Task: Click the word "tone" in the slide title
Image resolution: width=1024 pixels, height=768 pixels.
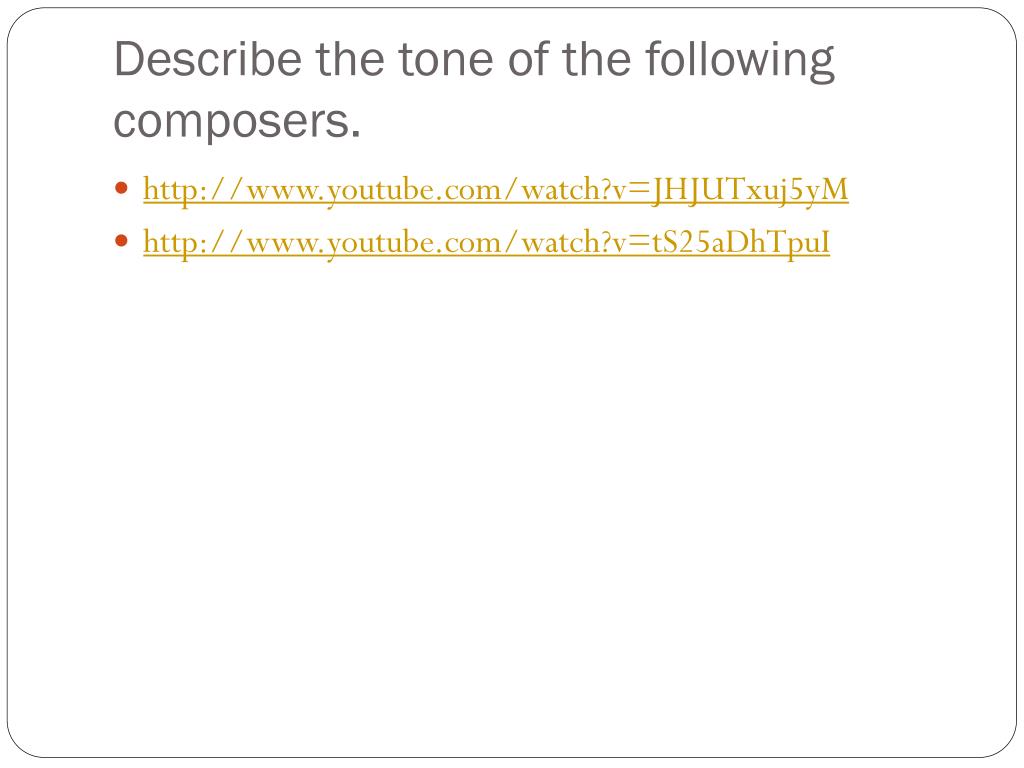Action: point(444,59)
